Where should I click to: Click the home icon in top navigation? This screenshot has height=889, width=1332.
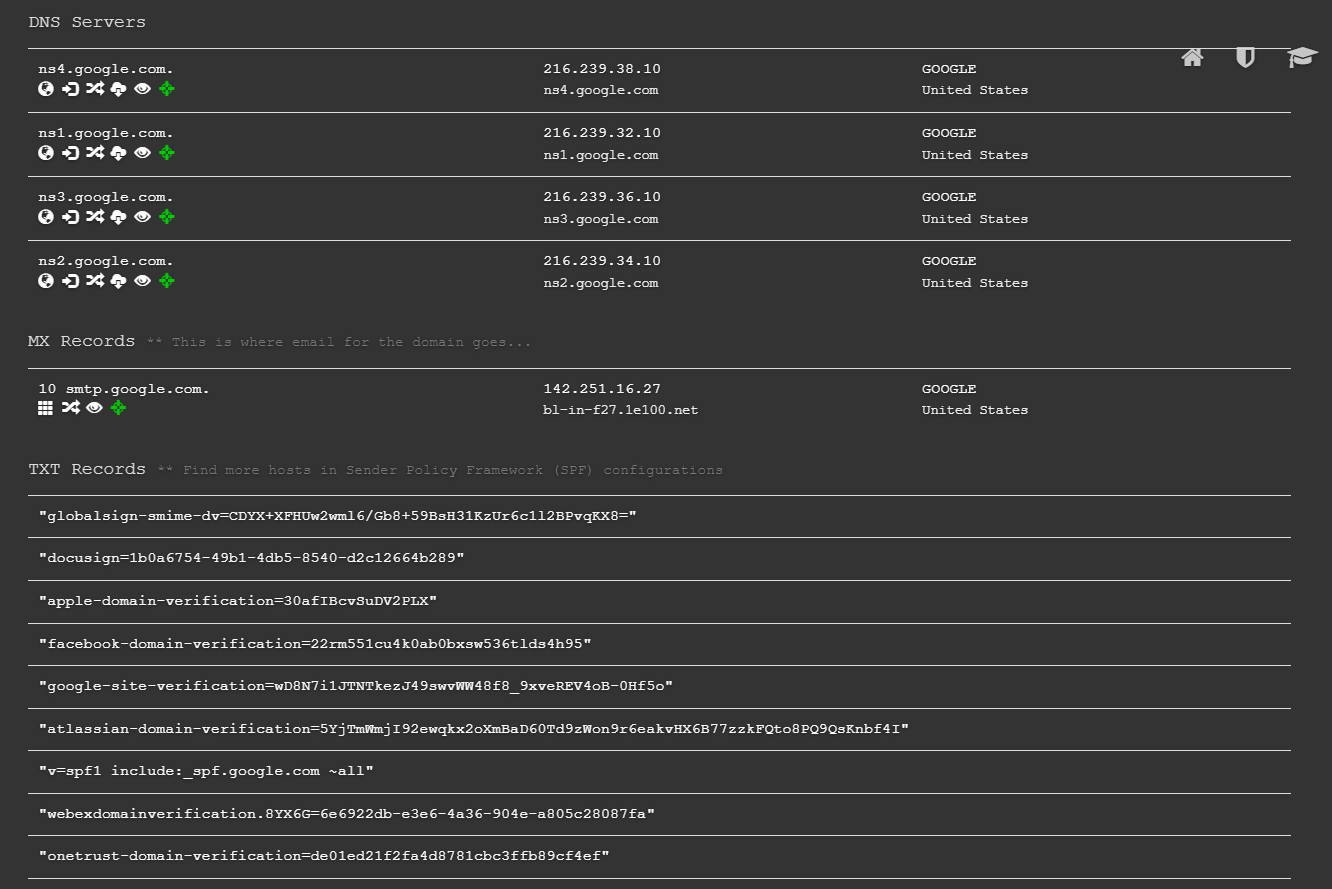pyautogui.click(x=1192, y=58)
